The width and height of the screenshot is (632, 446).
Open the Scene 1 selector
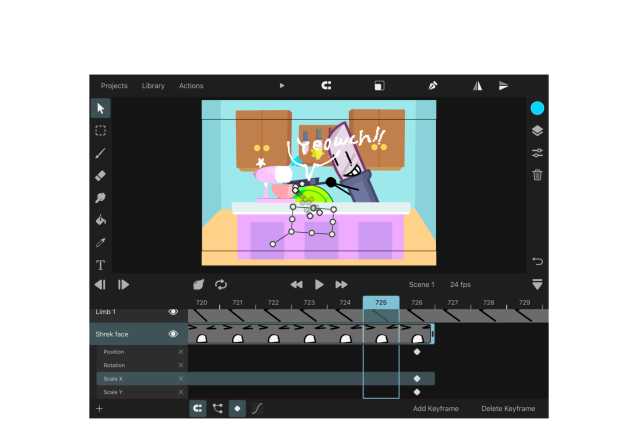point(422,285)
